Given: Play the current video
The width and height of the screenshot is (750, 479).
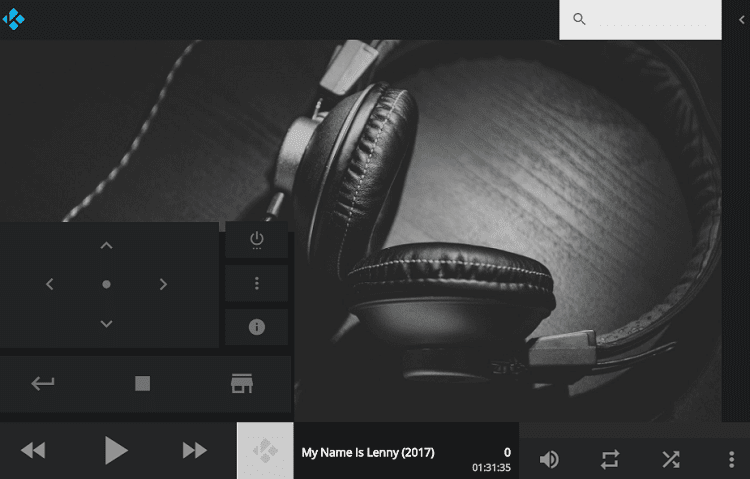Looking at the screenshot, I should (x=116, y=451).
